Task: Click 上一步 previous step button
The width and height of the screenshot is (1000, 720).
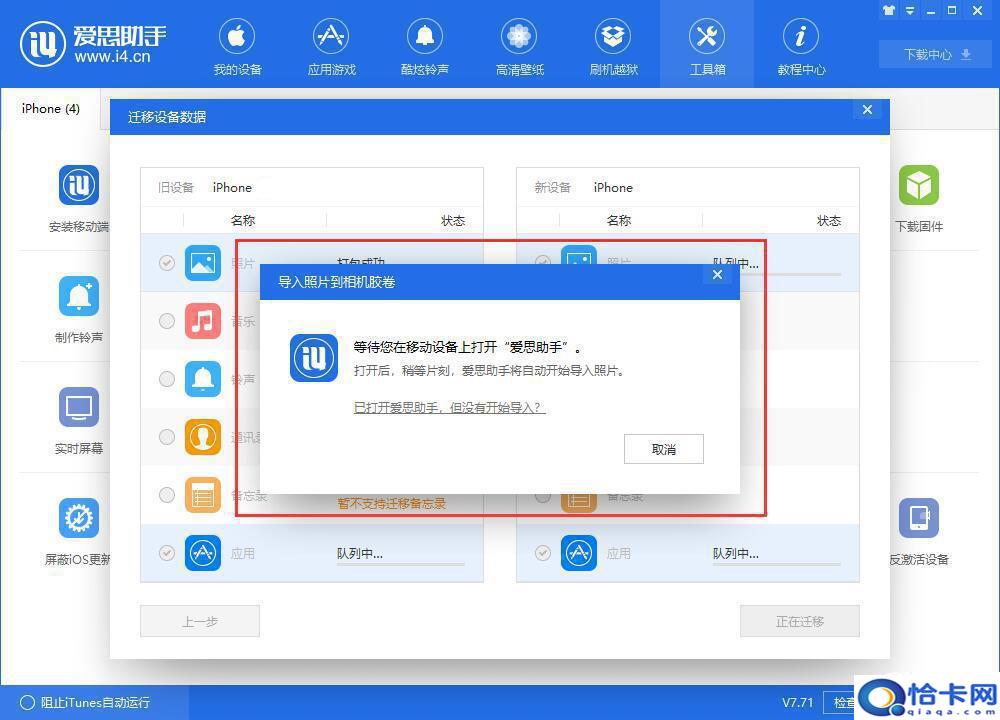Action: tap(200, 621)
